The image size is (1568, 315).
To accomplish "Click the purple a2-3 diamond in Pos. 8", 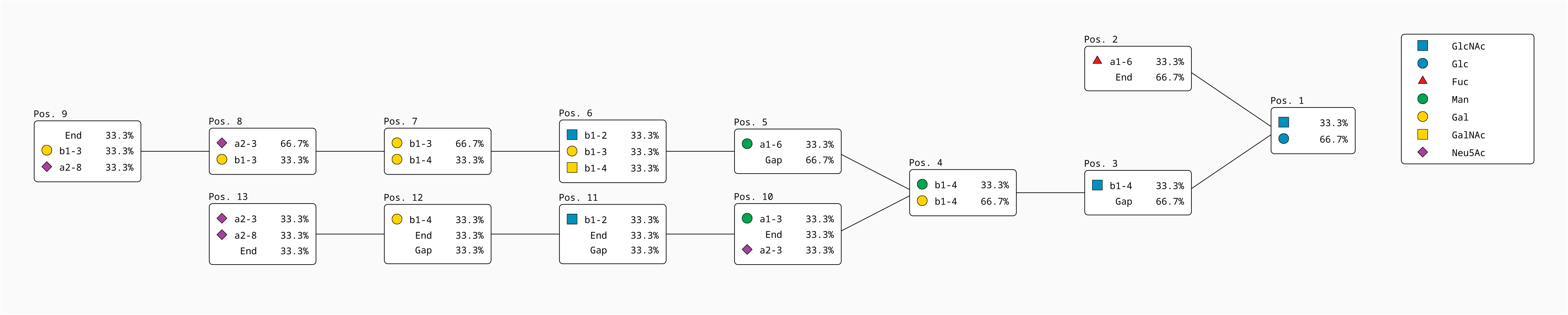I will click(222, 143).
